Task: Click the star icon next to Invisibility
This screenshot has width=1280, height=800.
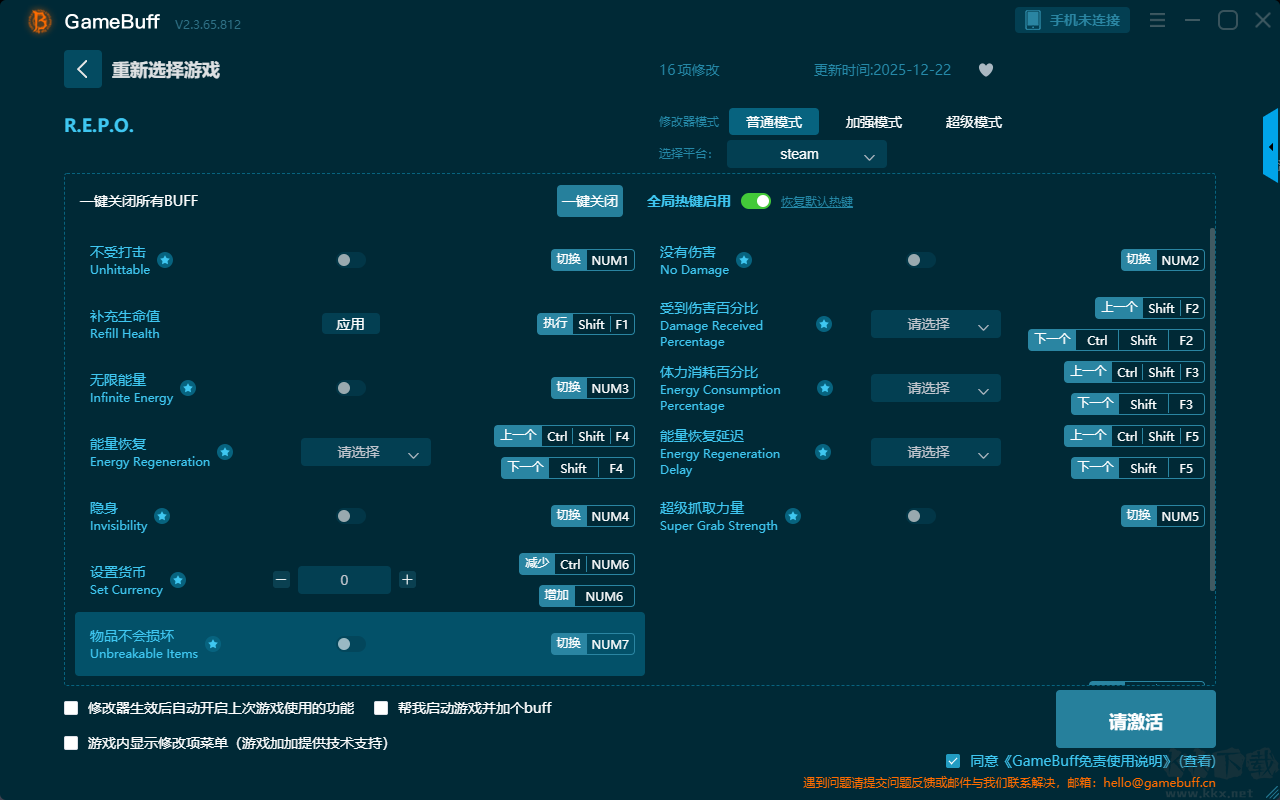Action: (161, 516)
